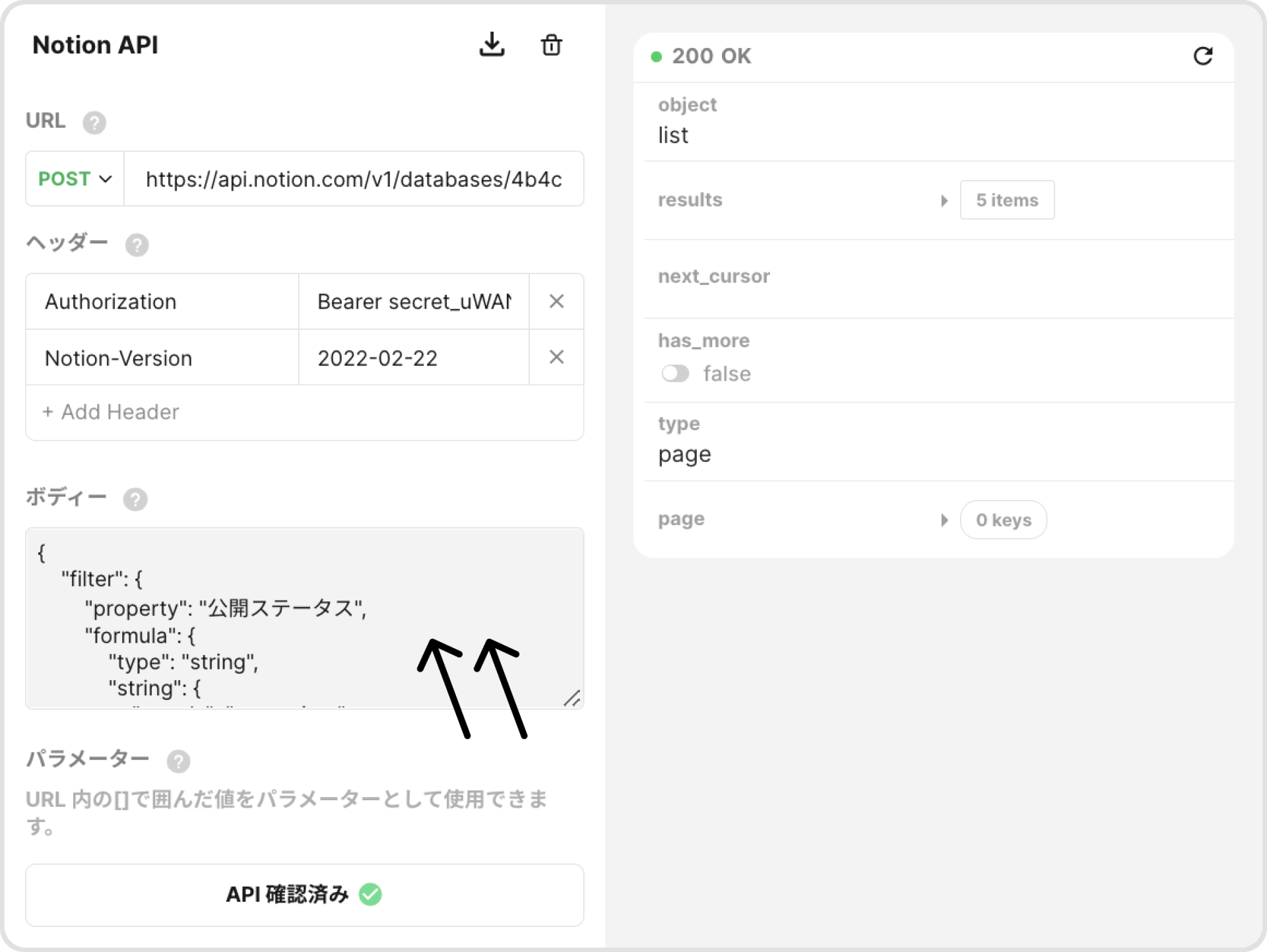Click the green API verified checkmark
The image size is (1267, 952).
[371, 895]
